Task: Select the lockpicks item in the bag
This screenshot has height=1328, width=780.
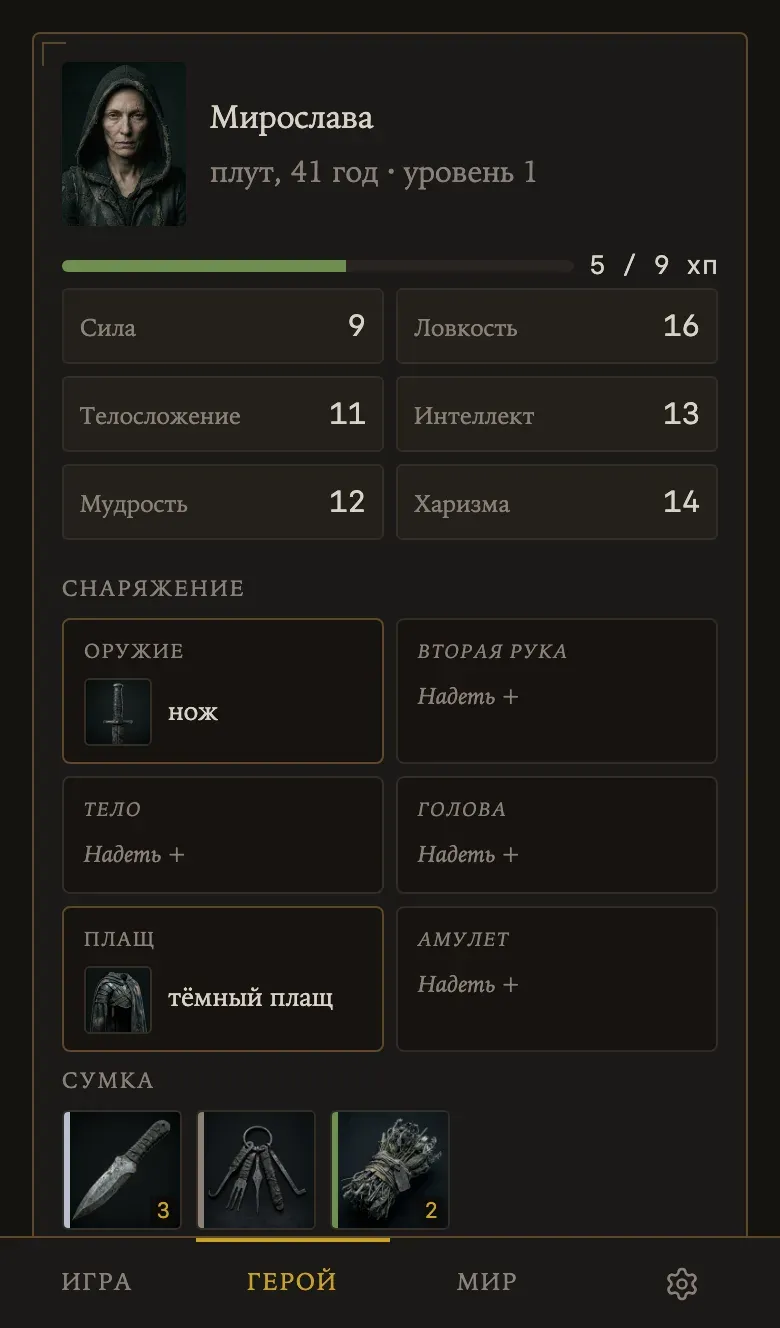Action: pyautogui.click(x=256, y=1169)
